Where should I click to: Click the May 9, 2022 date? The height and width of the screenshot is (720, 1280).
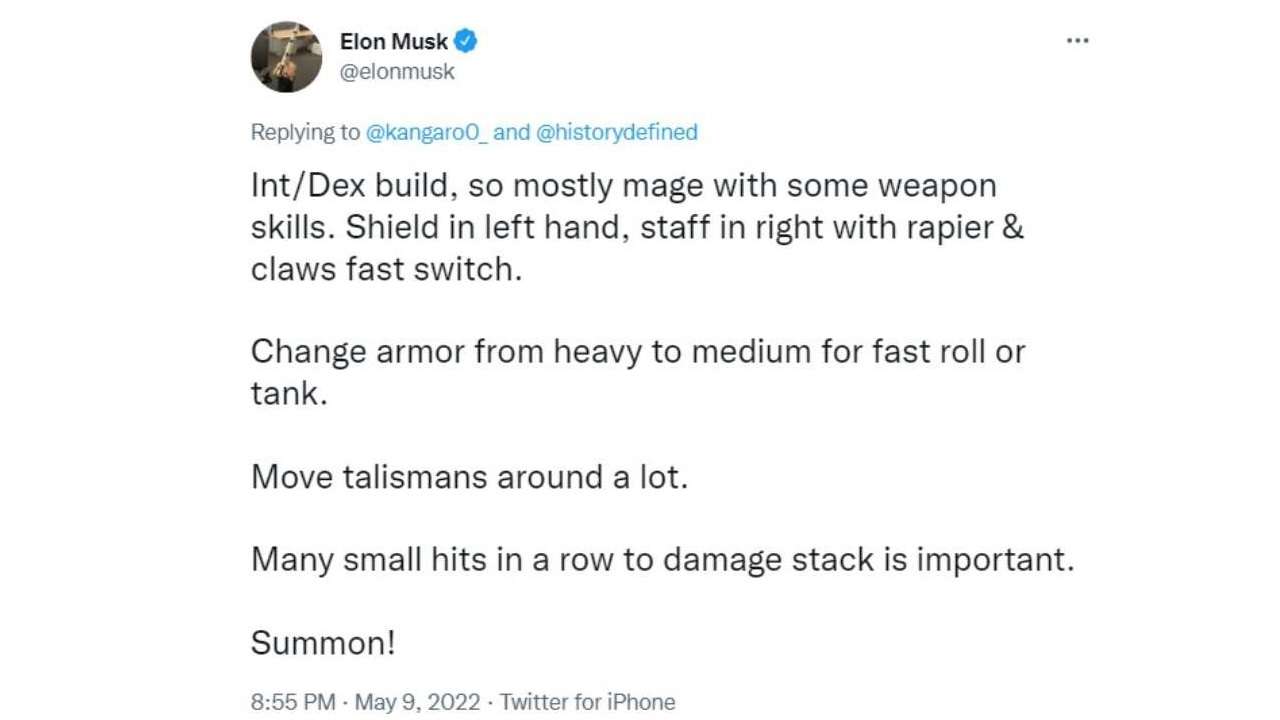[417, 702]
